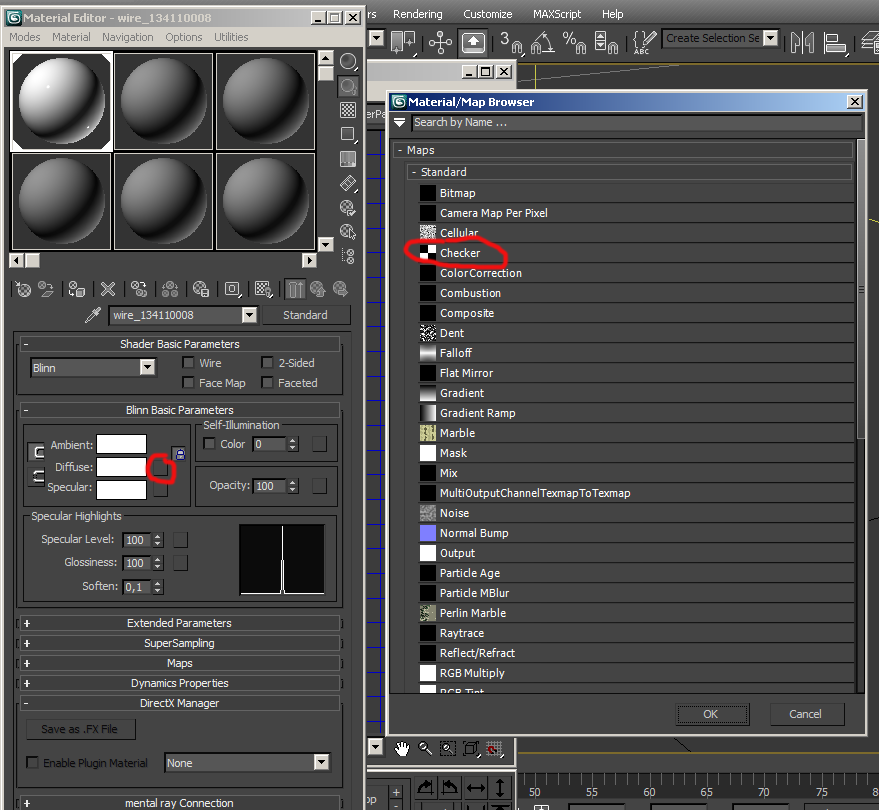The image size is (879, 810).
Task: Click Cancel in Material/Map Browser
Action: click(x=807, y=714)
